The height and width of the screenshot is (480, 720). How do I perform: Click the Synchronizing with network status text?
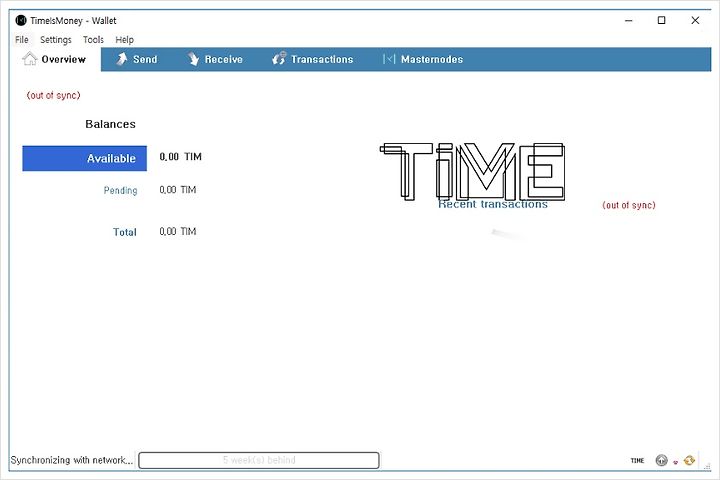(x=72, y=460)
